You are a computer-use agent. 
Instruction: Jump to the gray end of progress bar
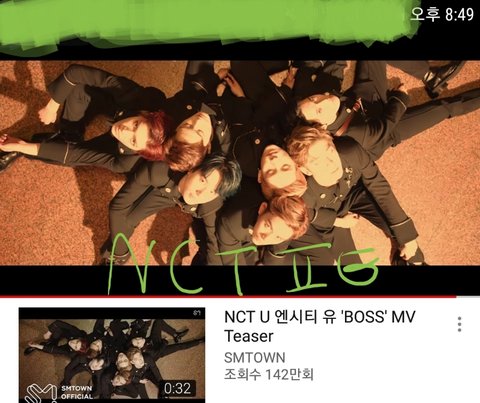click(x=468, y=296)
